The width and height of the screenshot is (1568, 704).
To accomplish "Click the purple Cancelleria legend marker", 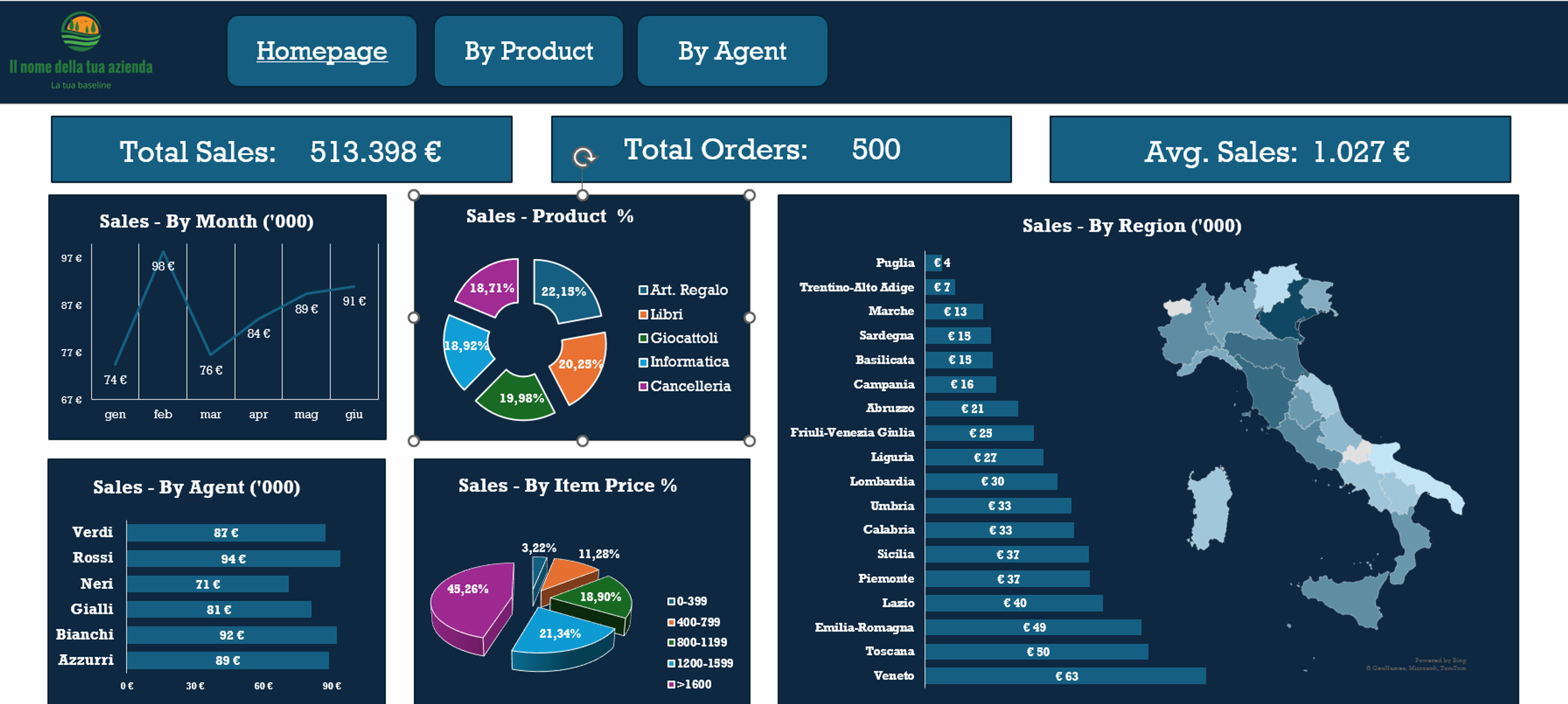I will click(x=643, y=386).
